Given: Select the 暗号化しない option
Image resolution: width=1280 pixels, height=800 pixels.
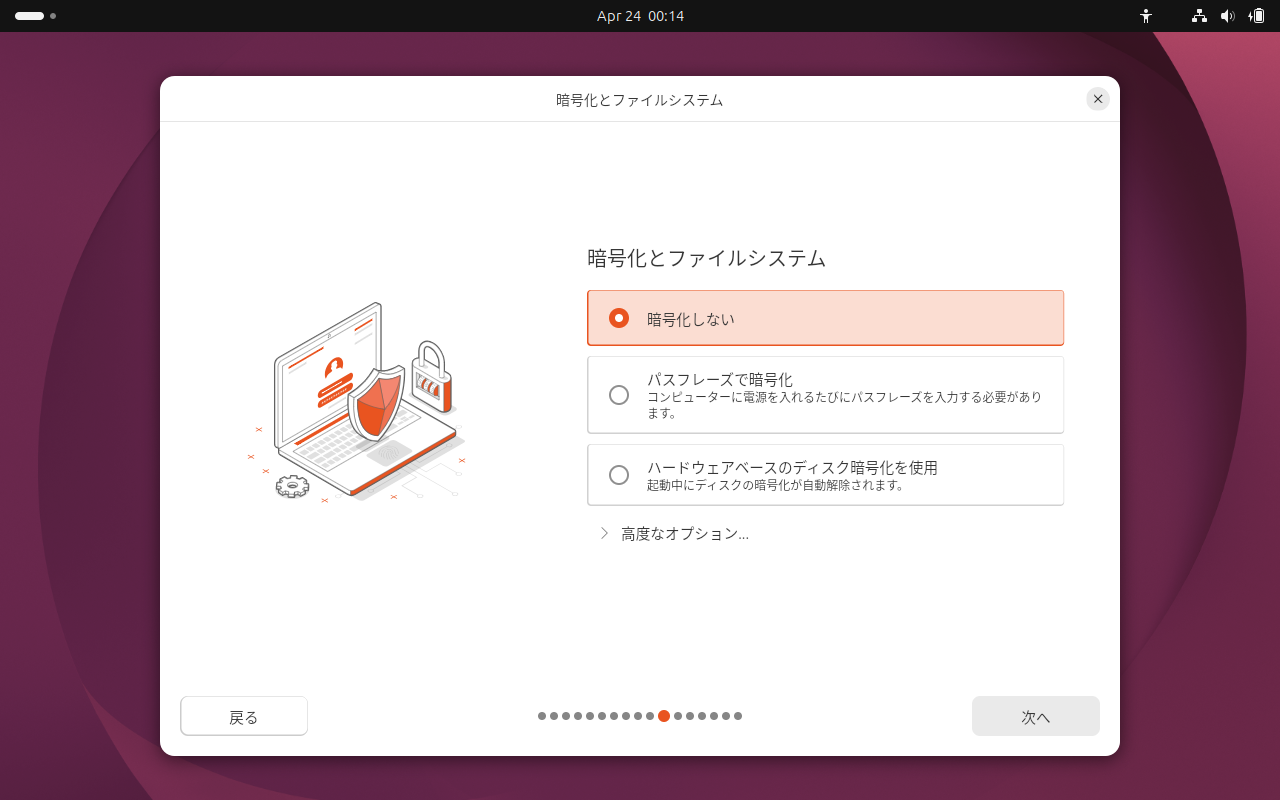Looking at the screenshot, I should point(825,317).
